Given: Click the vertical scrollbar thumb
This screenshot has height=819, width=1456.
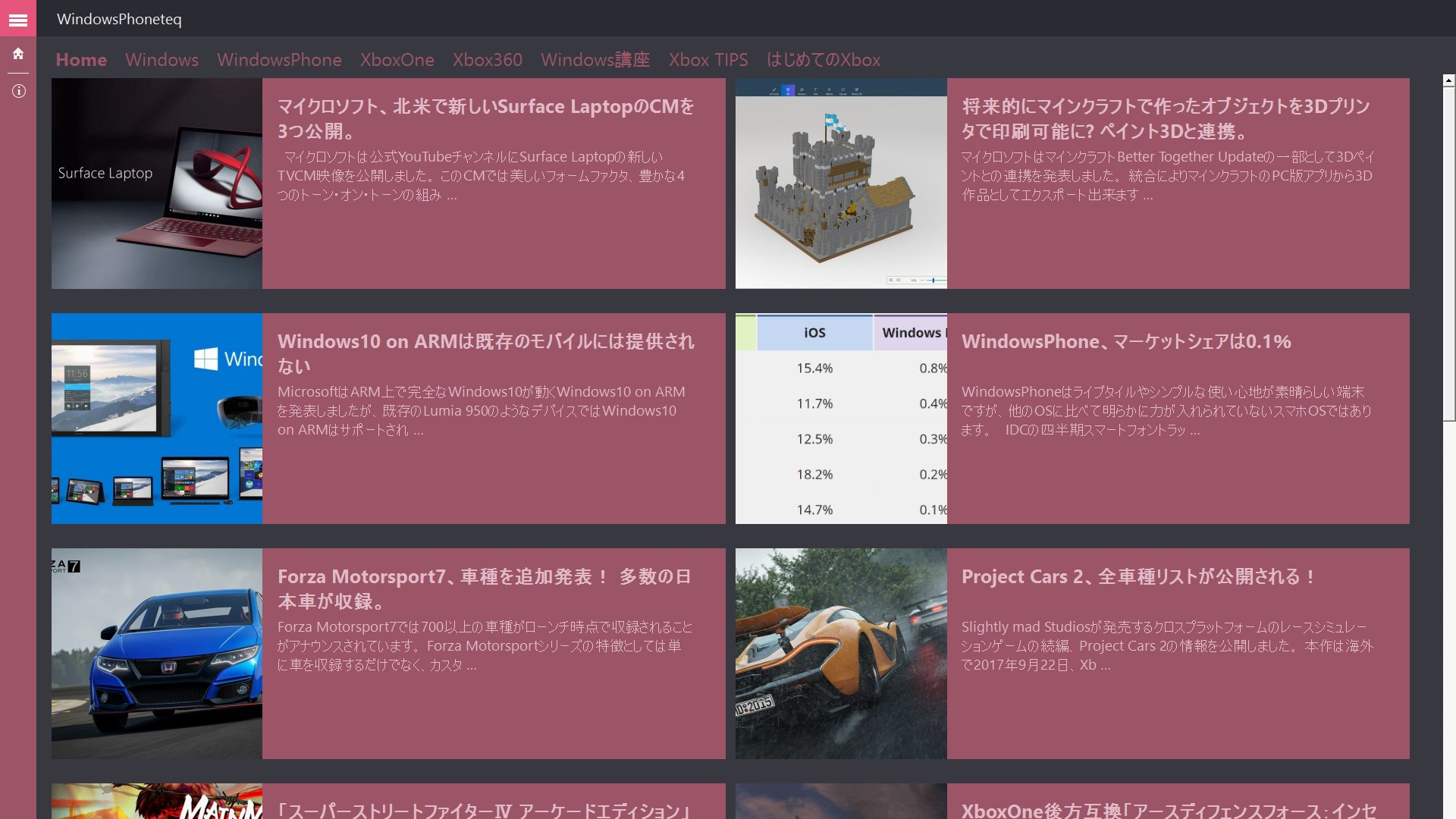Looking at the screenshot, I should tap(1448, 253).
